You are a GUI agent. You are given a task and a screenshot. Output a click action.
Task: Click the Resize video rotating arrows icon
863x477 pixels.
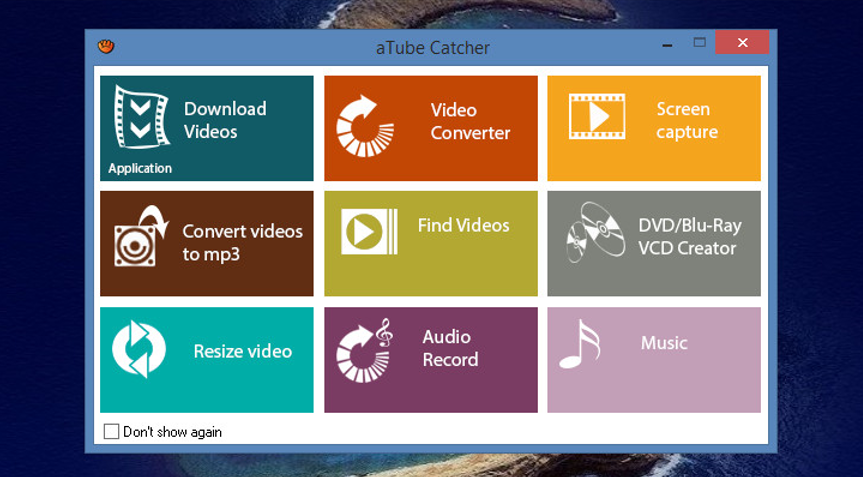139,349
